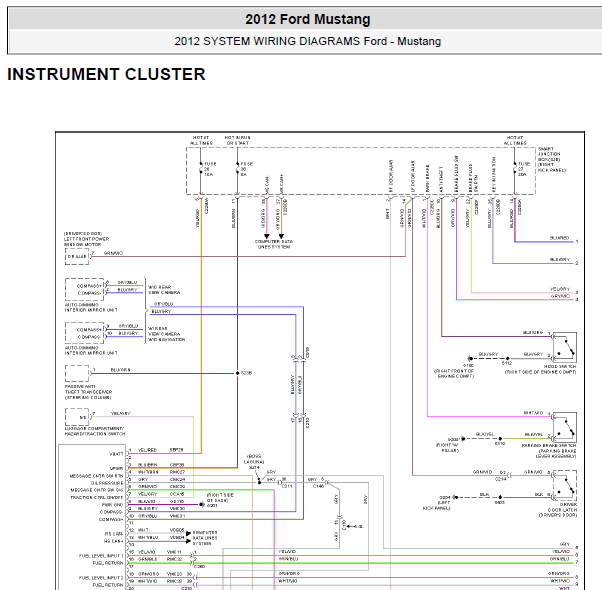Screen dimensions: 602x590
Task: Click the 'FUEL LEVEL INPUT 2' pin label
Action: coord(101,578)
